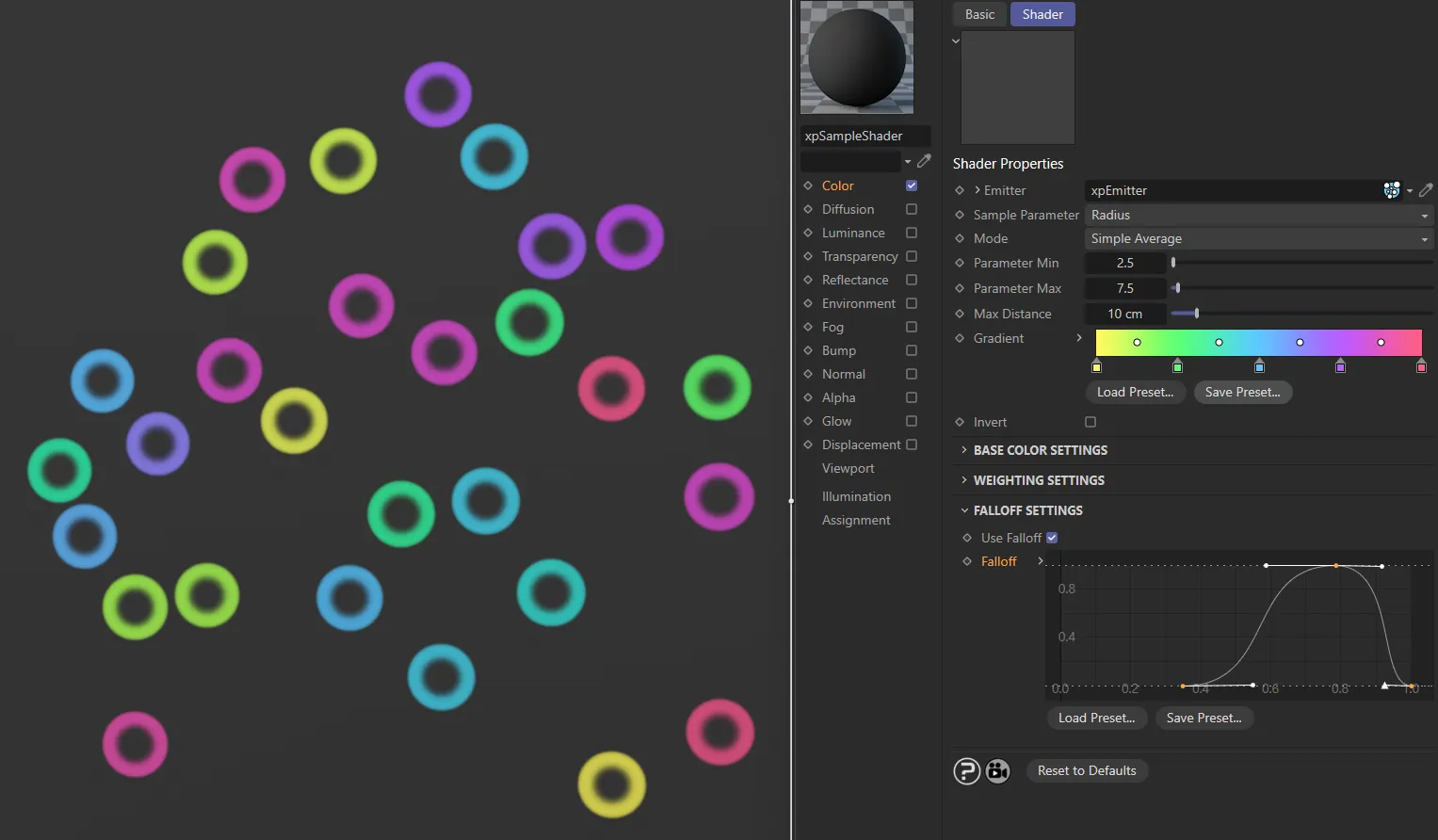Click the eyedropper beside the shader name field
1438x840 pixels.
pyautogui.click(x=924, y=160)
